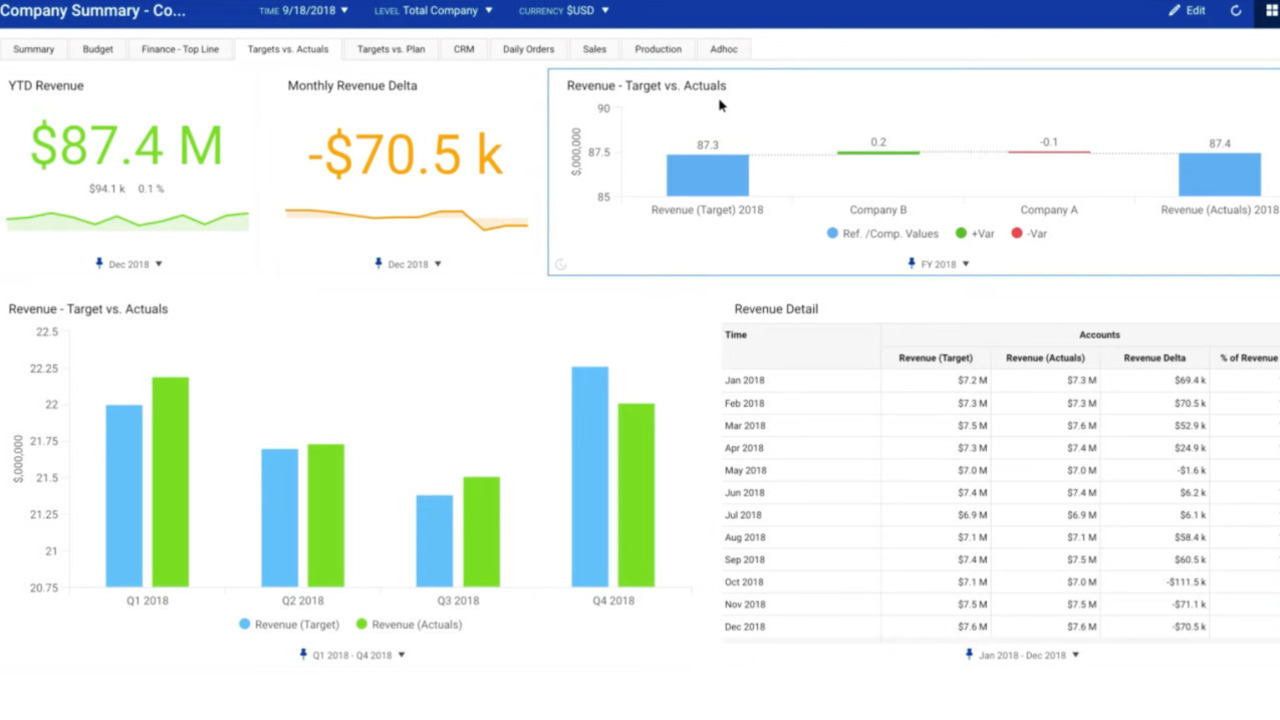The height and width of the screenshot is (720, 1280).
Task: Click the pencil Edit icon
Action: point(1175,11)
